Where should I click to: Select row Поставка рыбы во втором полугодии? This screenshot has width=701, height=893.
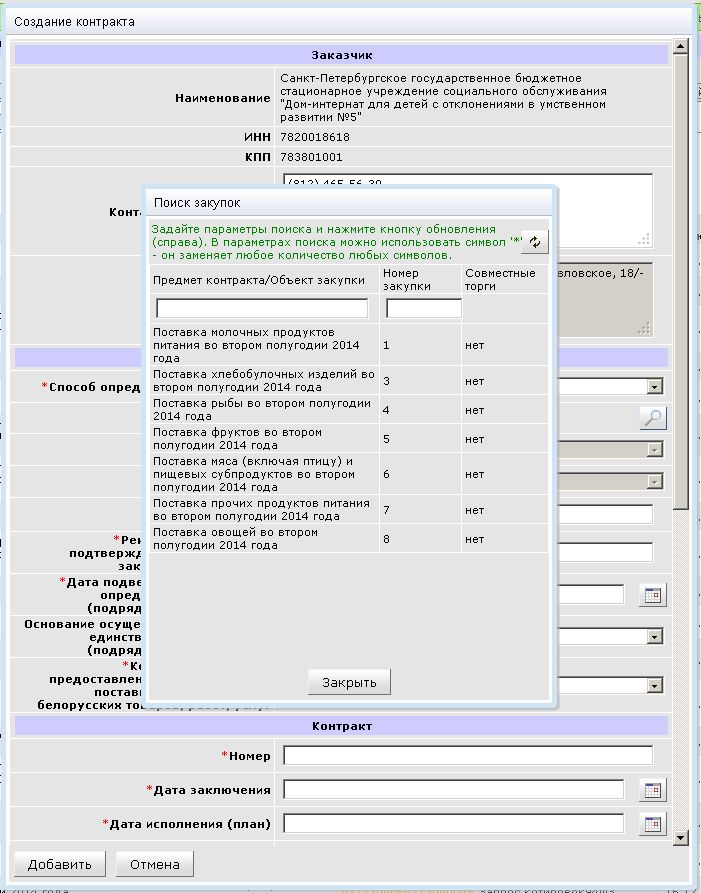tap(349, 410)
